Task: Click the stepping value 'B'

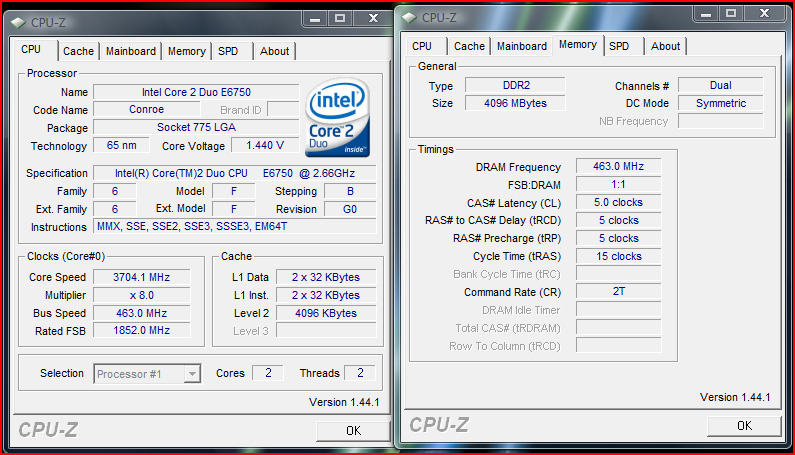Action: coord(350,191)
